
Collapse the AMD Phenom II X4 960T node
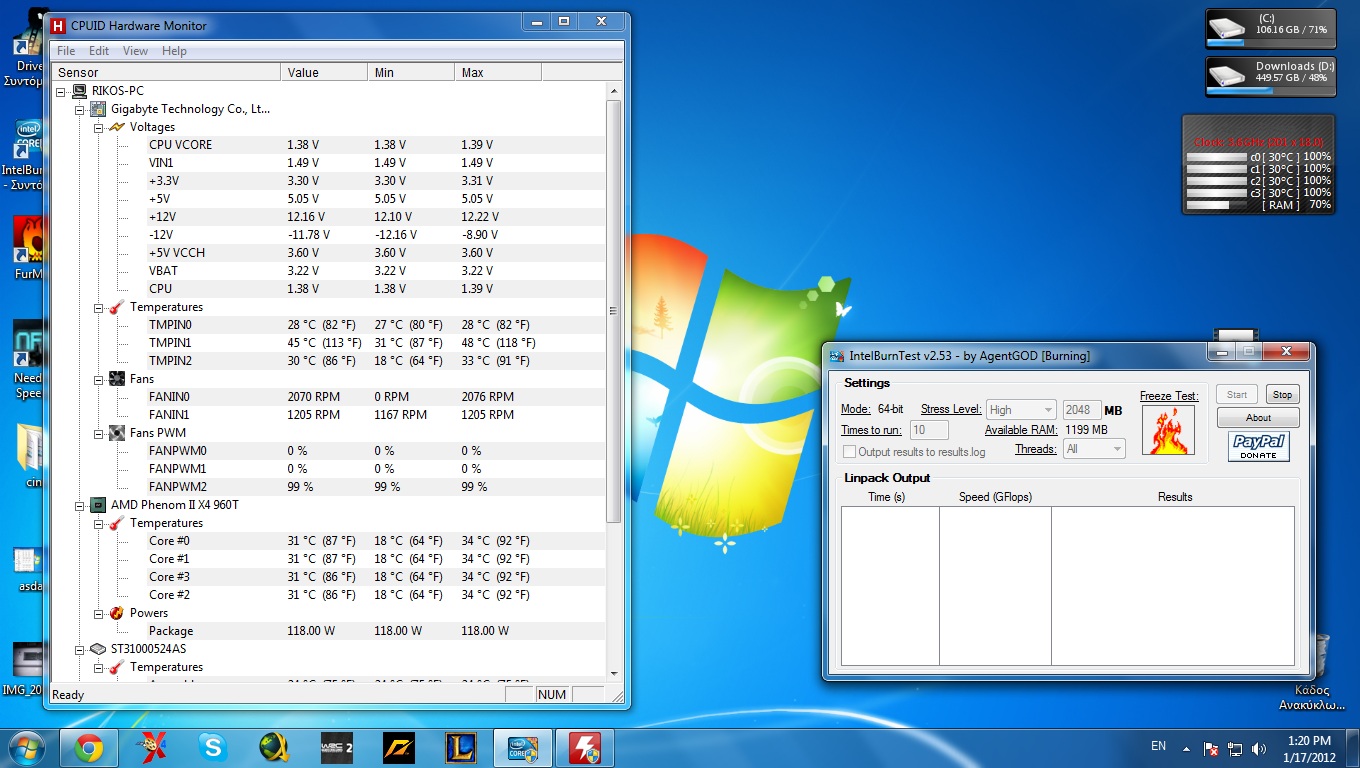coord(81,505)
